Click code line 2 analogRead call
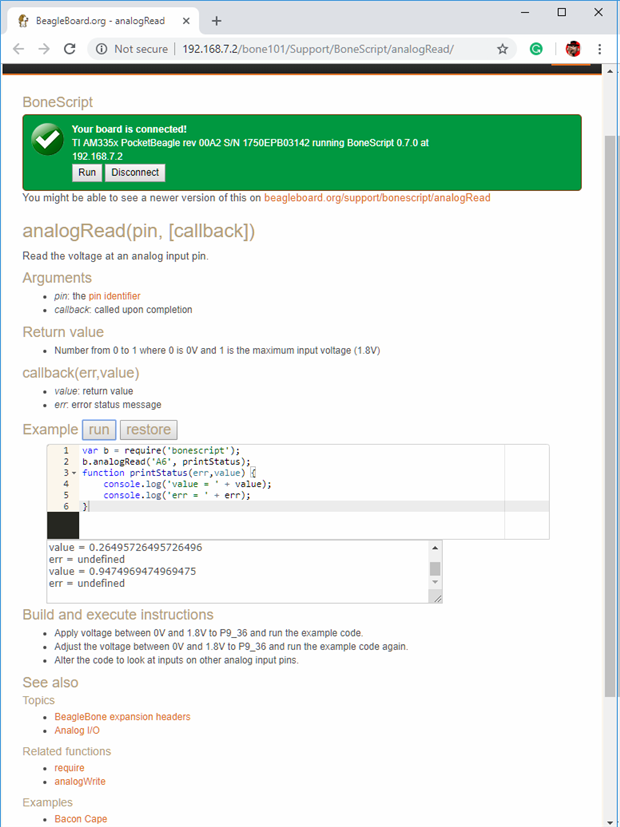Image resolution: width=620 pixels, height=827 pixels. [167, 461]
